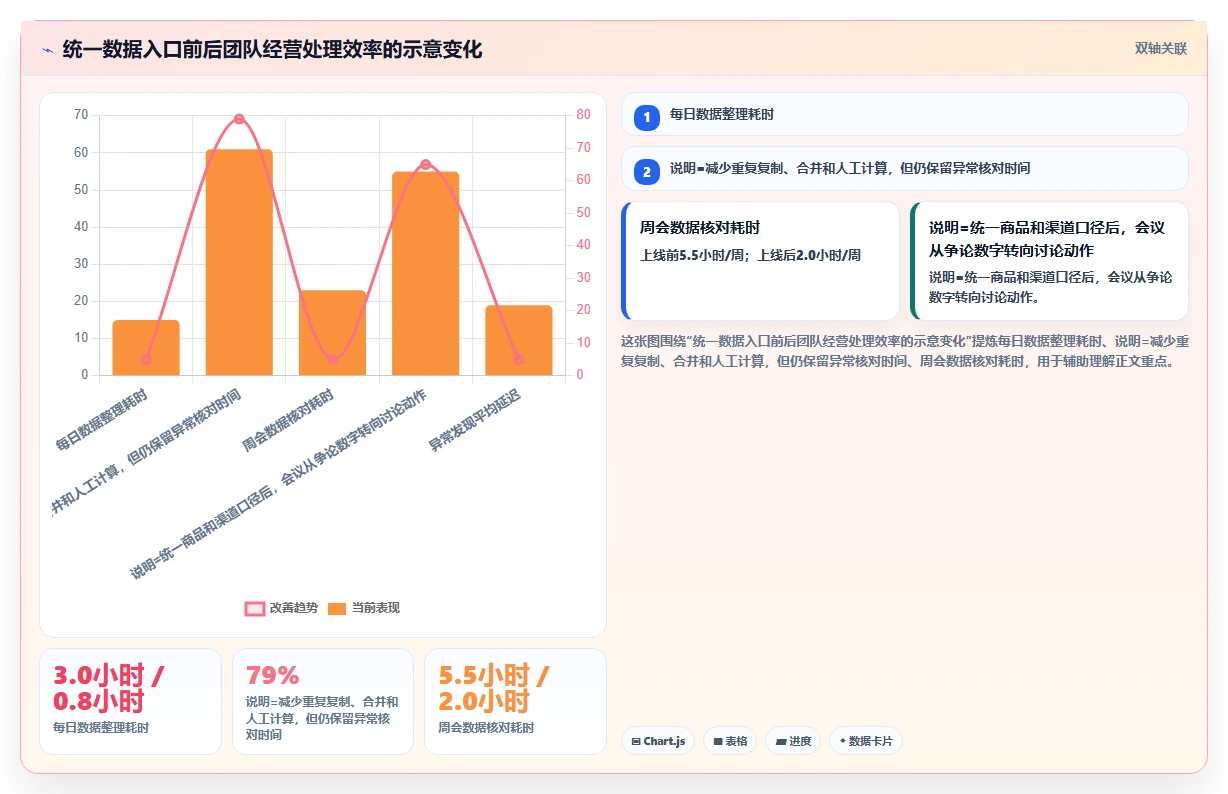This screenshot has height=794, width=1228.
Task: Select numbered item 1 每日数据整理耗时
Action: pos(905,114)
